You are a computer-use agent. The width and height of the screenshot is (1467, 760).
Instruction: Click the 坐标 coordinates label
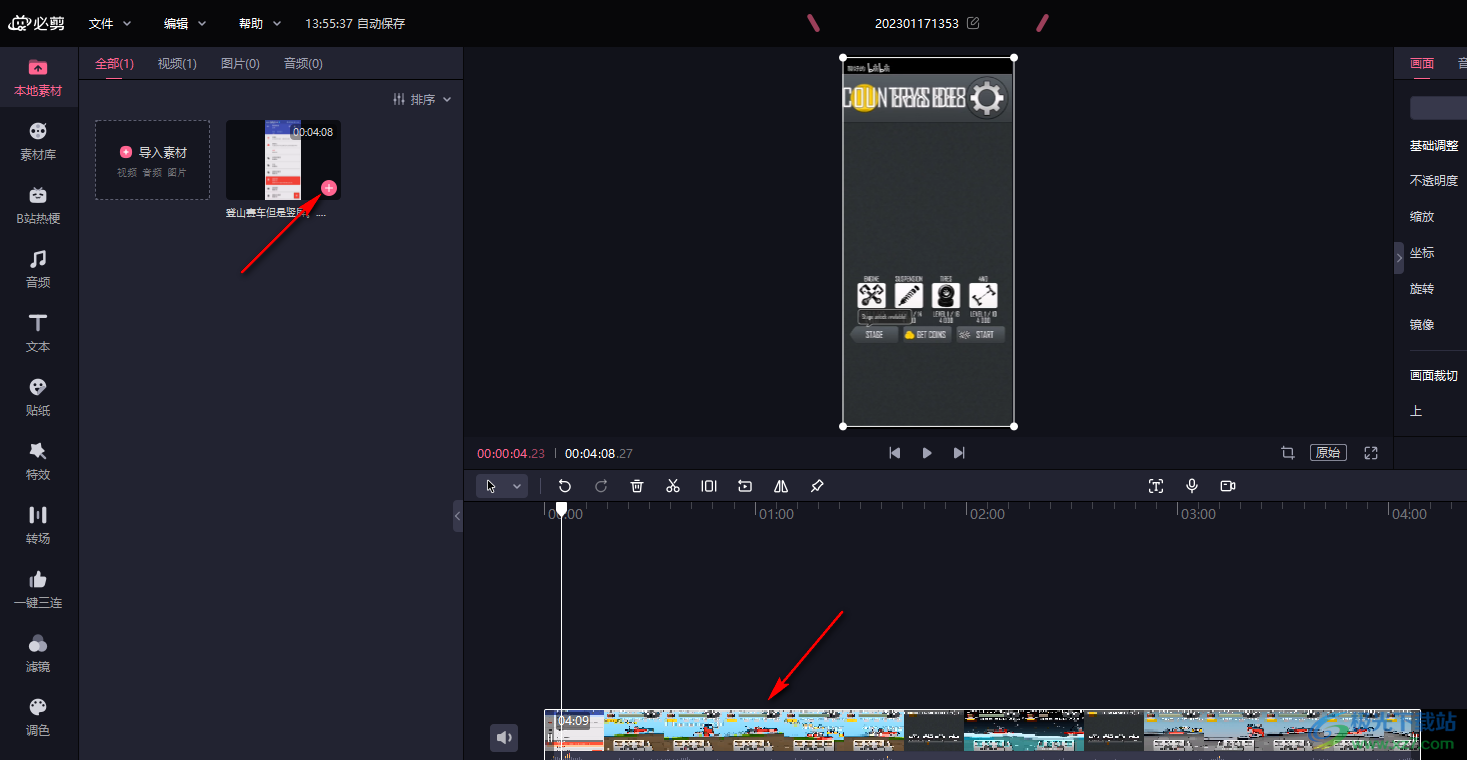pos(1422,253)
